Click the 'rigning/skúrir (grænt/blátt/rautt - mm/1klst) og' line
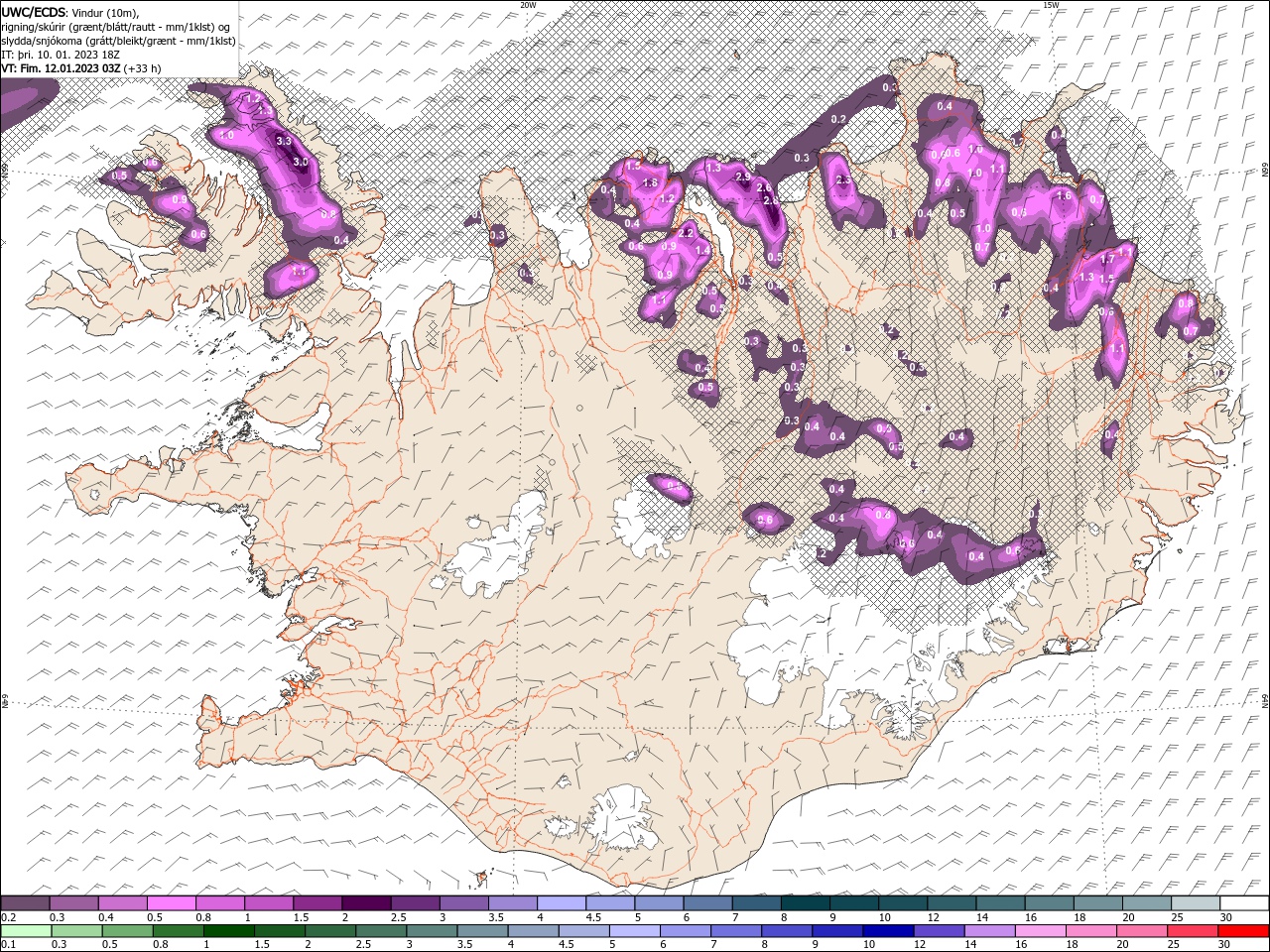Viewport: 1270px width, 952px height. (x=116, y=27)
